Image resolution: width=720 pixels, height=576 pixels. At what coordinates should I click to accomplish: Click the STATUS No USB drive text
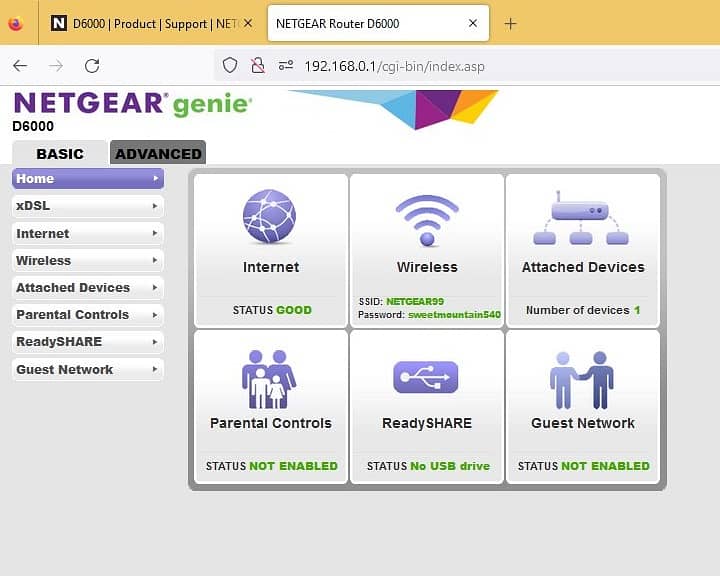tap(428, 466)
